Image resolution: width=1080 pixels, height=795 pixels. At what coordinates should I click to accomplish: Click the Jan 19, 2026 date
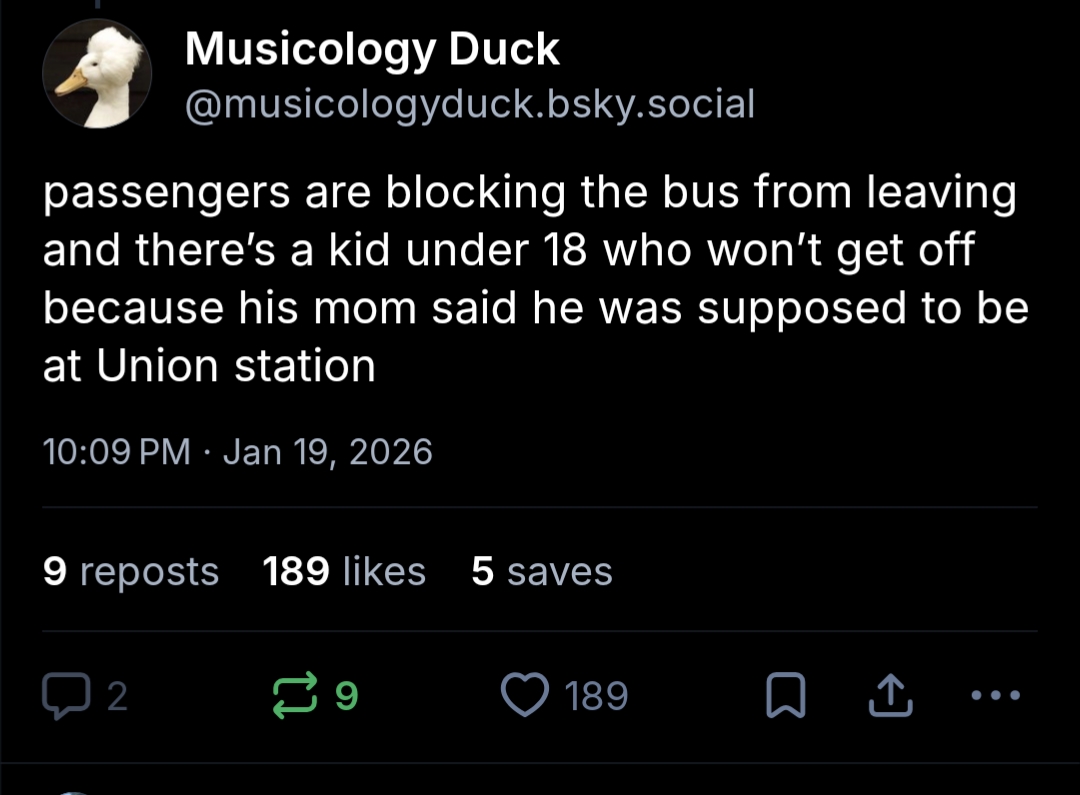click(328, 452)
